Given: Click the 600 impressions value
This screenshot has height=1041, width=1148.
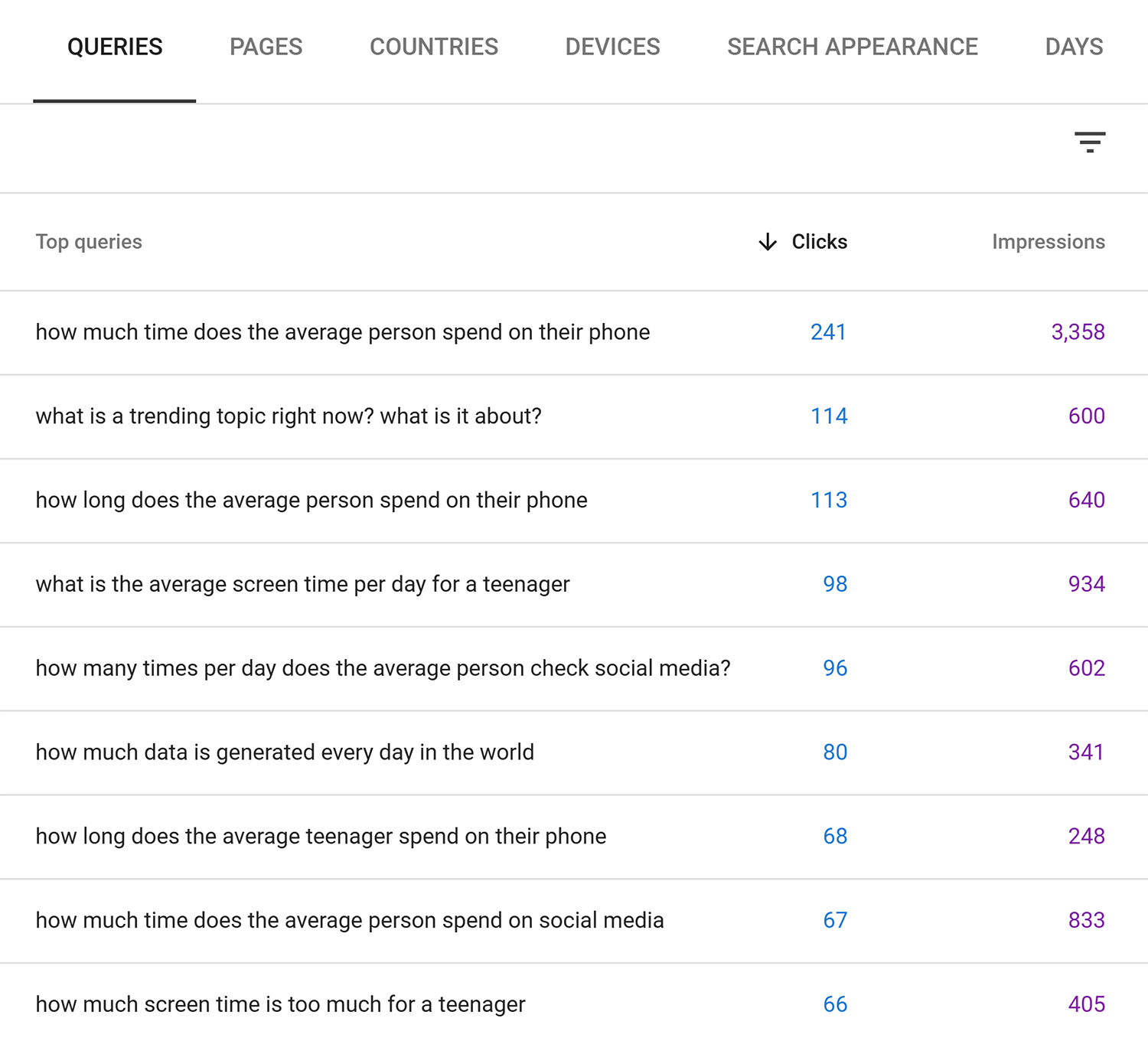Looking at the screenshot, I should pos(1087,416).
